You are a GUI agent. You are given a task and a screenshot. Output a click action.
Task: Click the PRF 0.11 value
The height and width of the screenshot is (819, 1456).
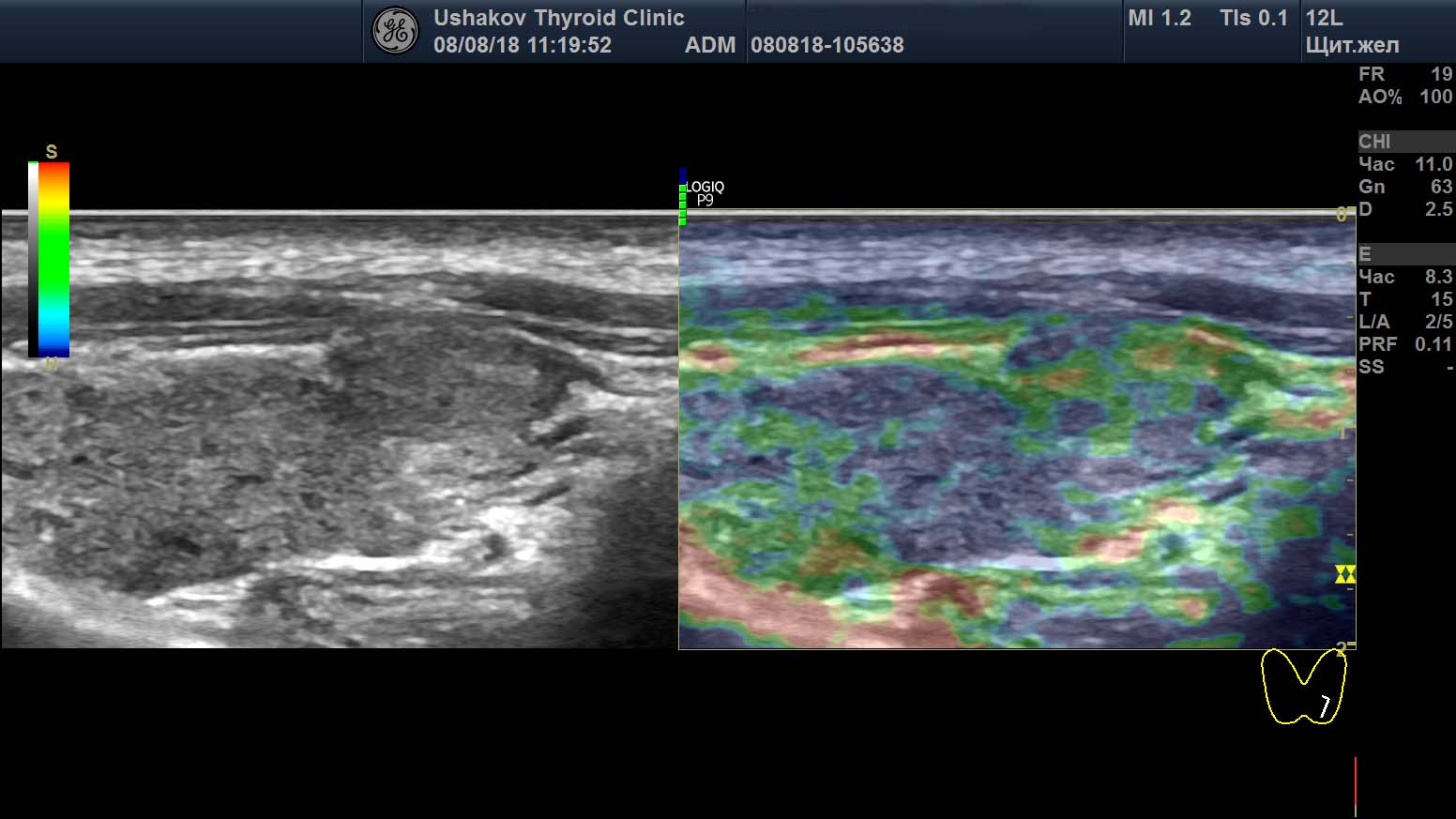coord(1405,344)
